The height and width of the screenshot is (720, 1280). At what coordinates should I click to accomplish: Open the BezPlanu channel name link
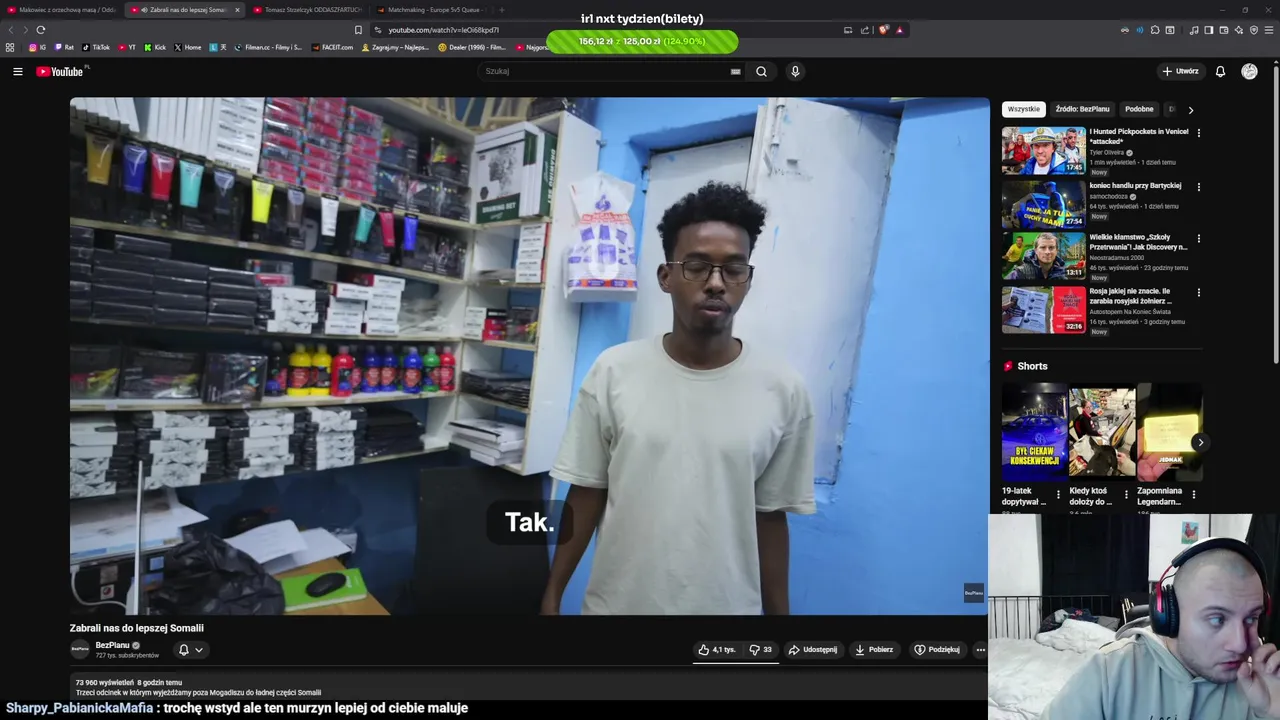pyautogui.click(x=112, y=645)
